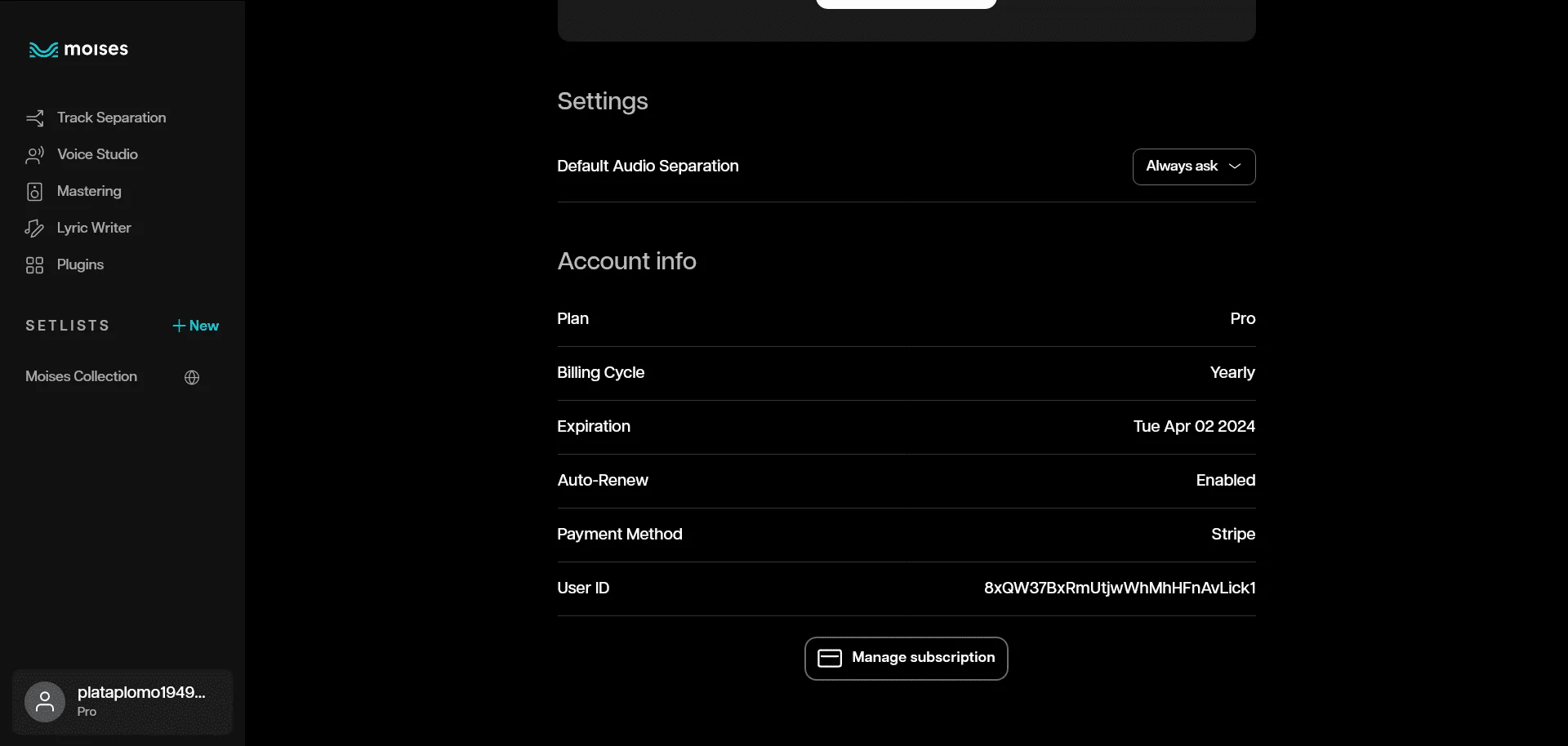
Task: Click the white button at top edge
Action: point(906,3)
